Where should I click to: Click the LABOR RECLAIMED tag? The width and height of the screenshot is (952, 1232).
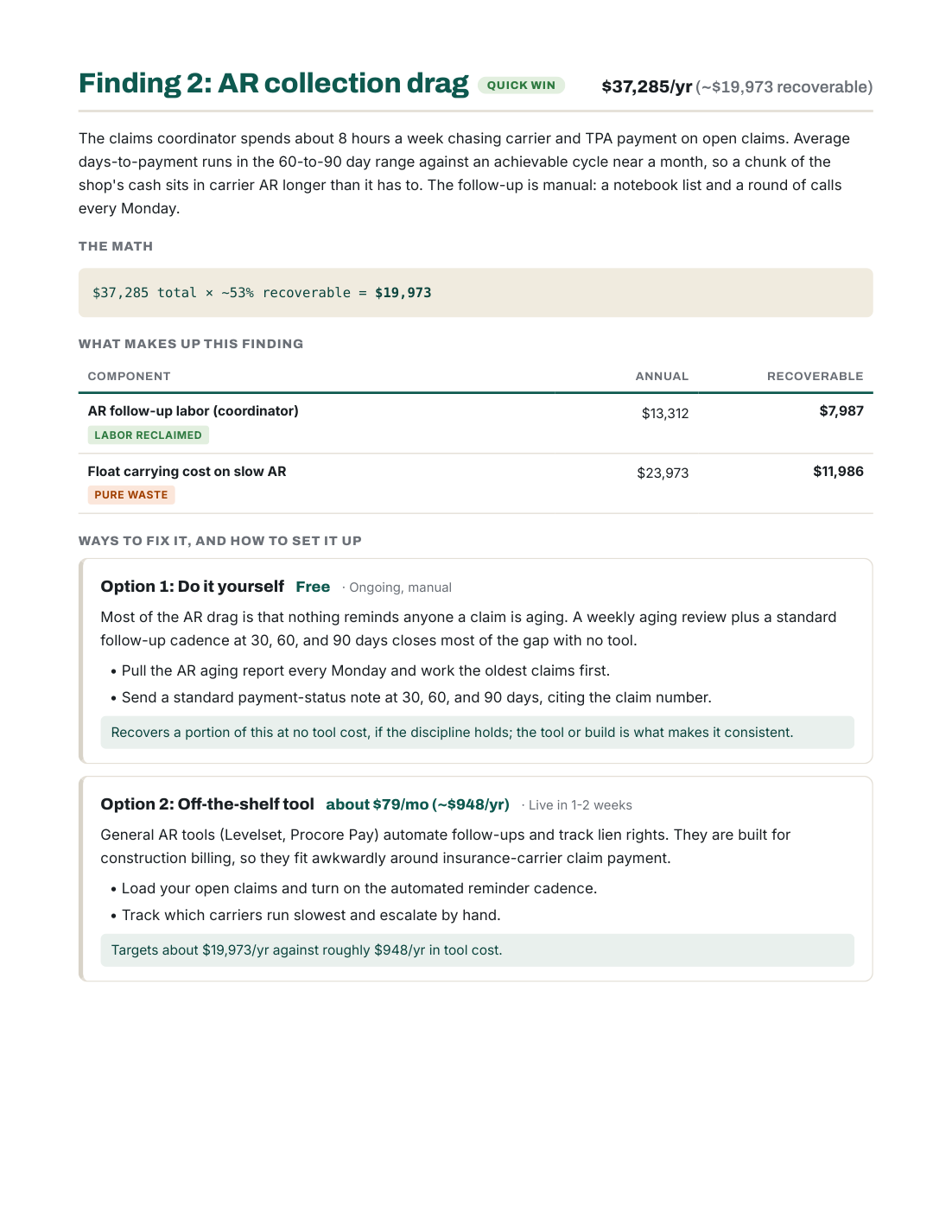148,435
